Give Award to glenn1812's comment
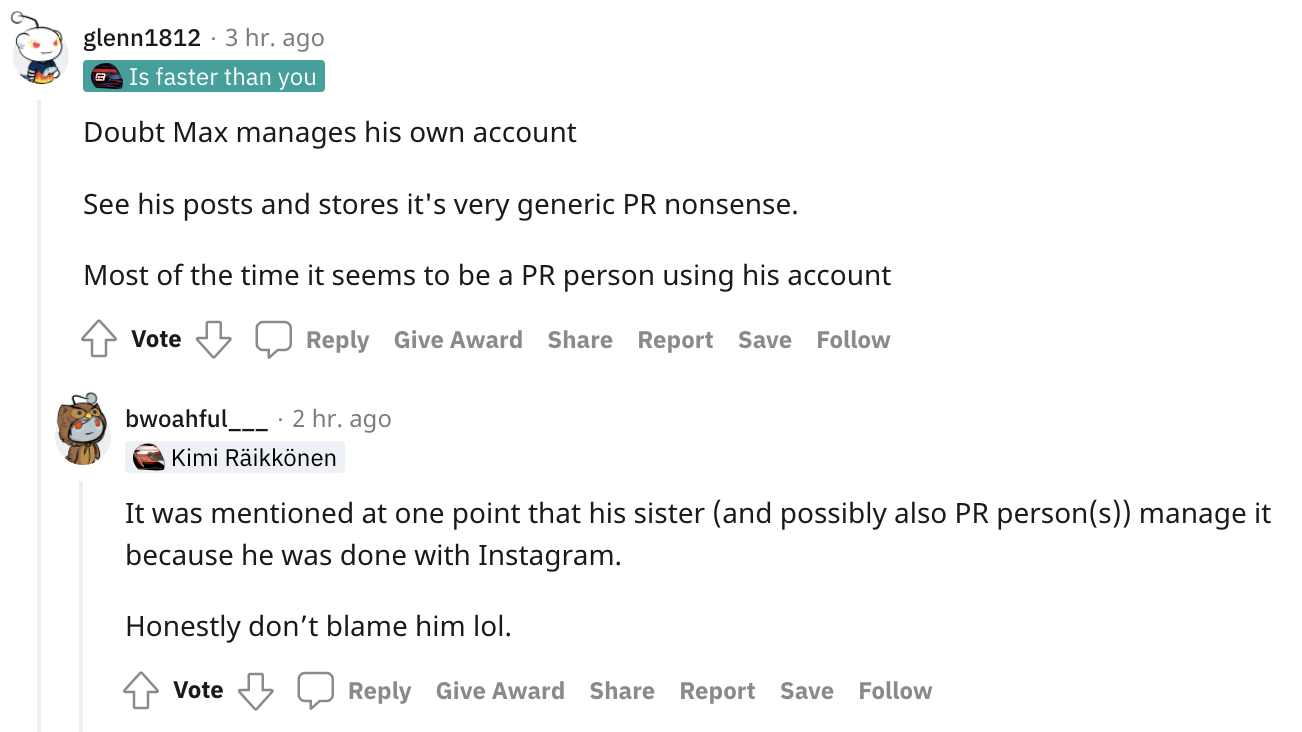Viewport: 1302px width, 732px height. pyautogui.click(x=458, y=340)
